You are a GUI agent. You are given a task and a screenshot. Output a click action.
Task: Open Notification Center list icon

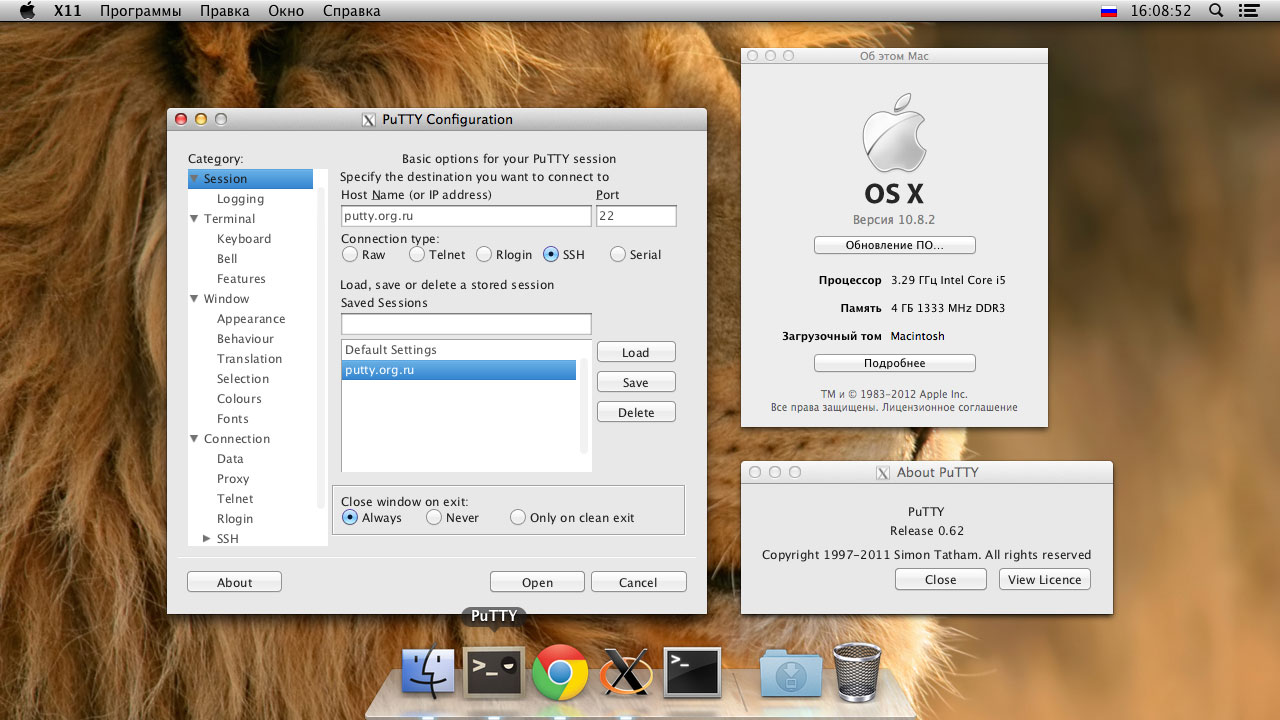1247,11
